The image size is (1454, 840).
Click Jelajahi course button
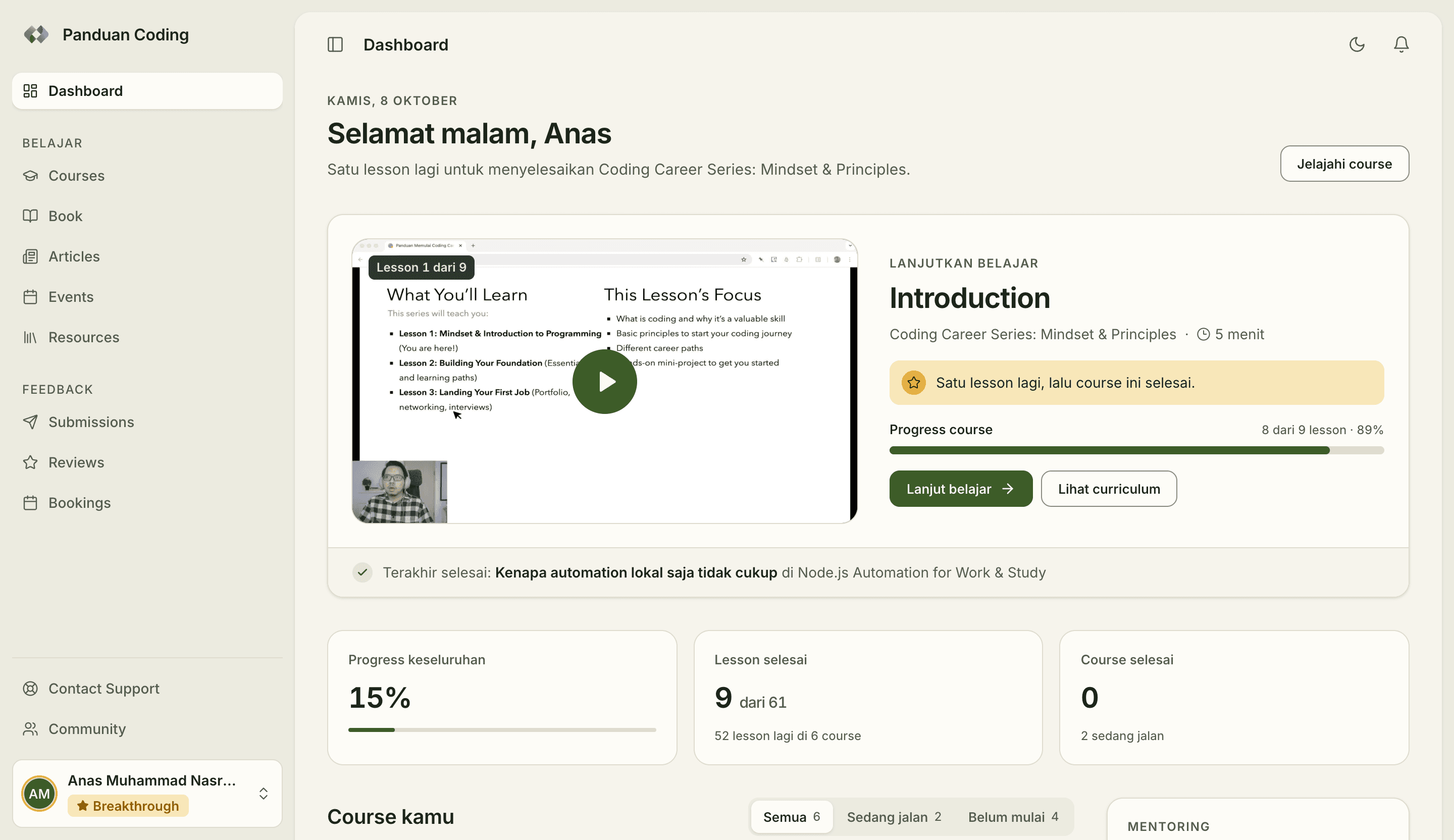tap(1344, 164)
